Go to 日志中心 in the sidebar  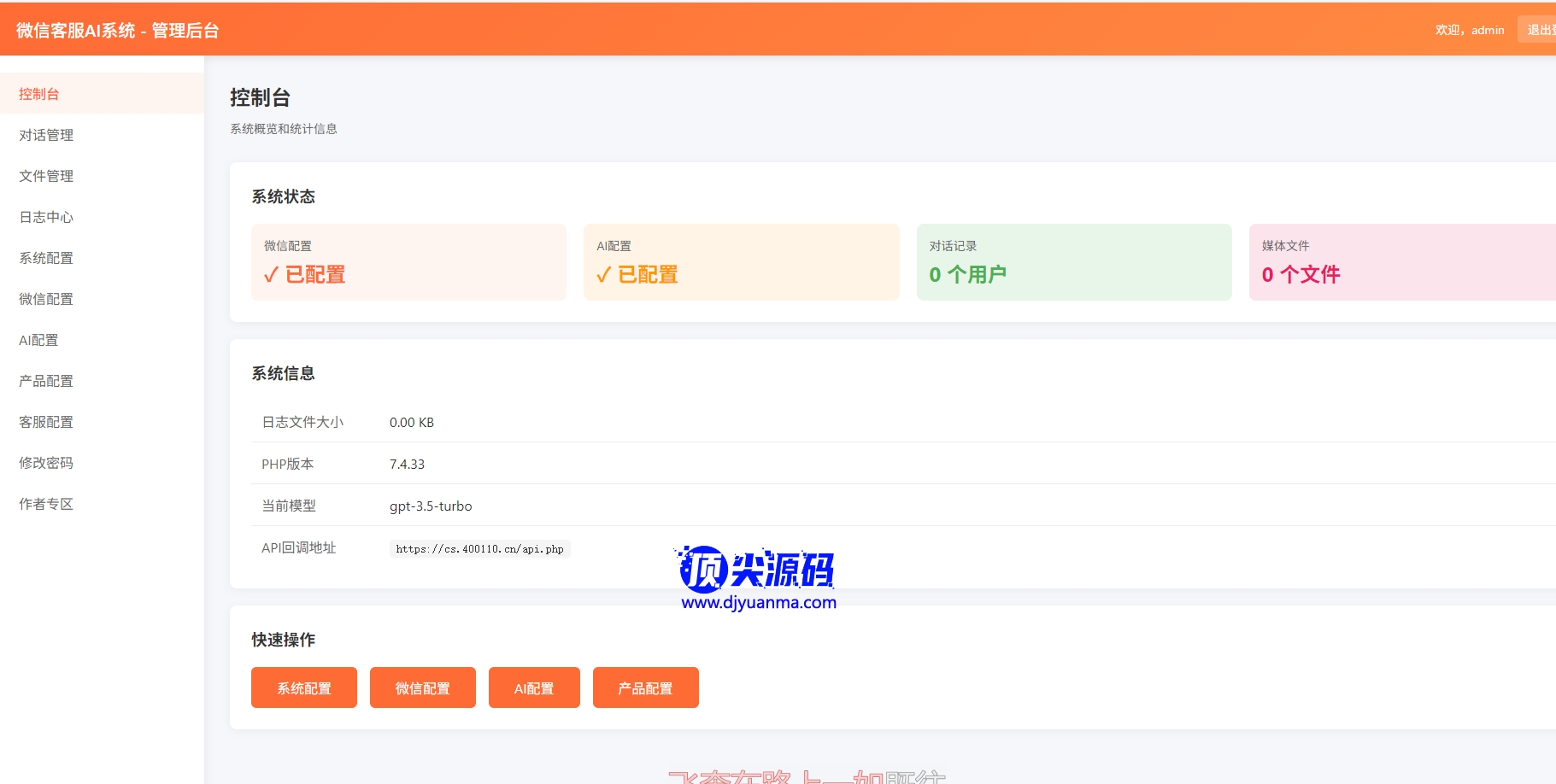coord(46,217)
